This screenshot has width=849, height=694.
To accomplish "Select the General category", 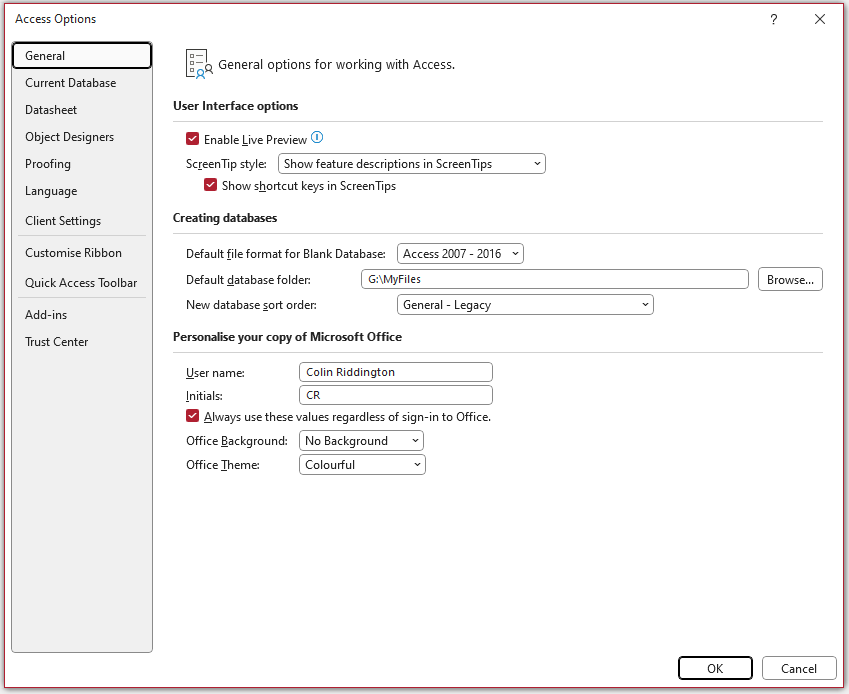I will click(x=82, y=56).
